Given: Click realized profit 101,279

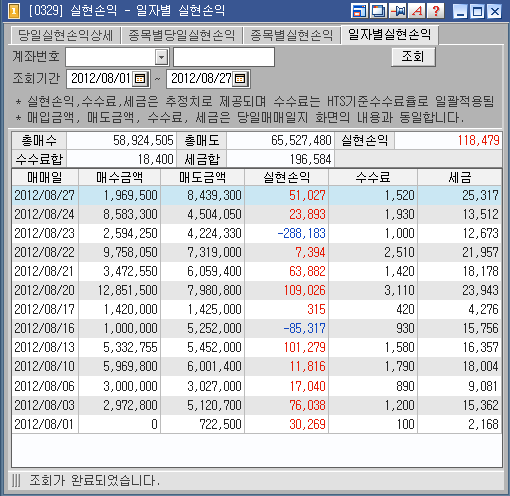Looking at the screenshot, I should coord(305,347).
